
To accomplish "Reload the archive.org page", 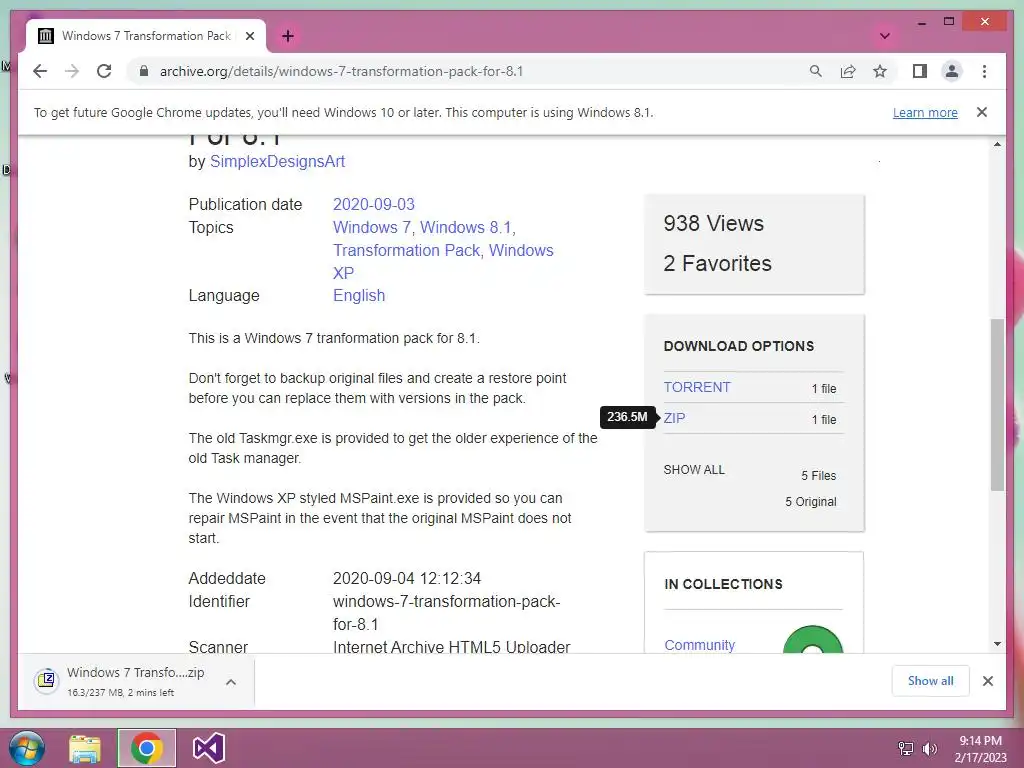I will 104,71.
